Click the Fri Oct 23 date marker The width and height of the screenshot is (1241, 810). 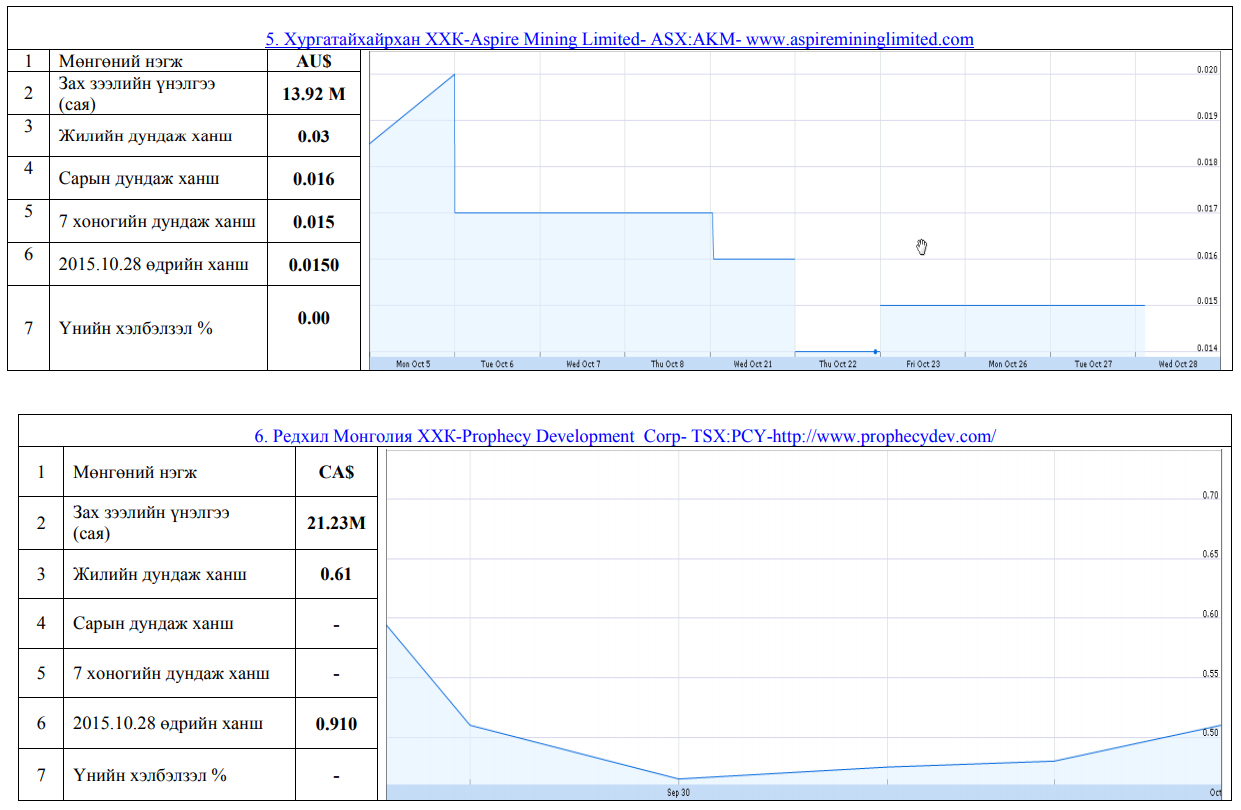point(923,364)
